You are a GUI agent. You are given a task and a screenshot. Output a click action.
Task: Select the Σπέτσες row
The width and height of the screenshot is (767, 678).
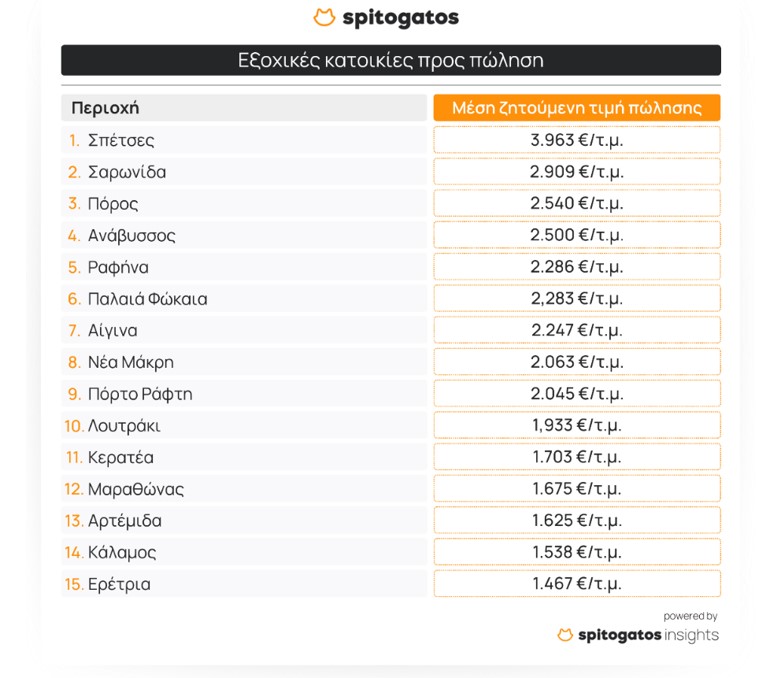244,140
